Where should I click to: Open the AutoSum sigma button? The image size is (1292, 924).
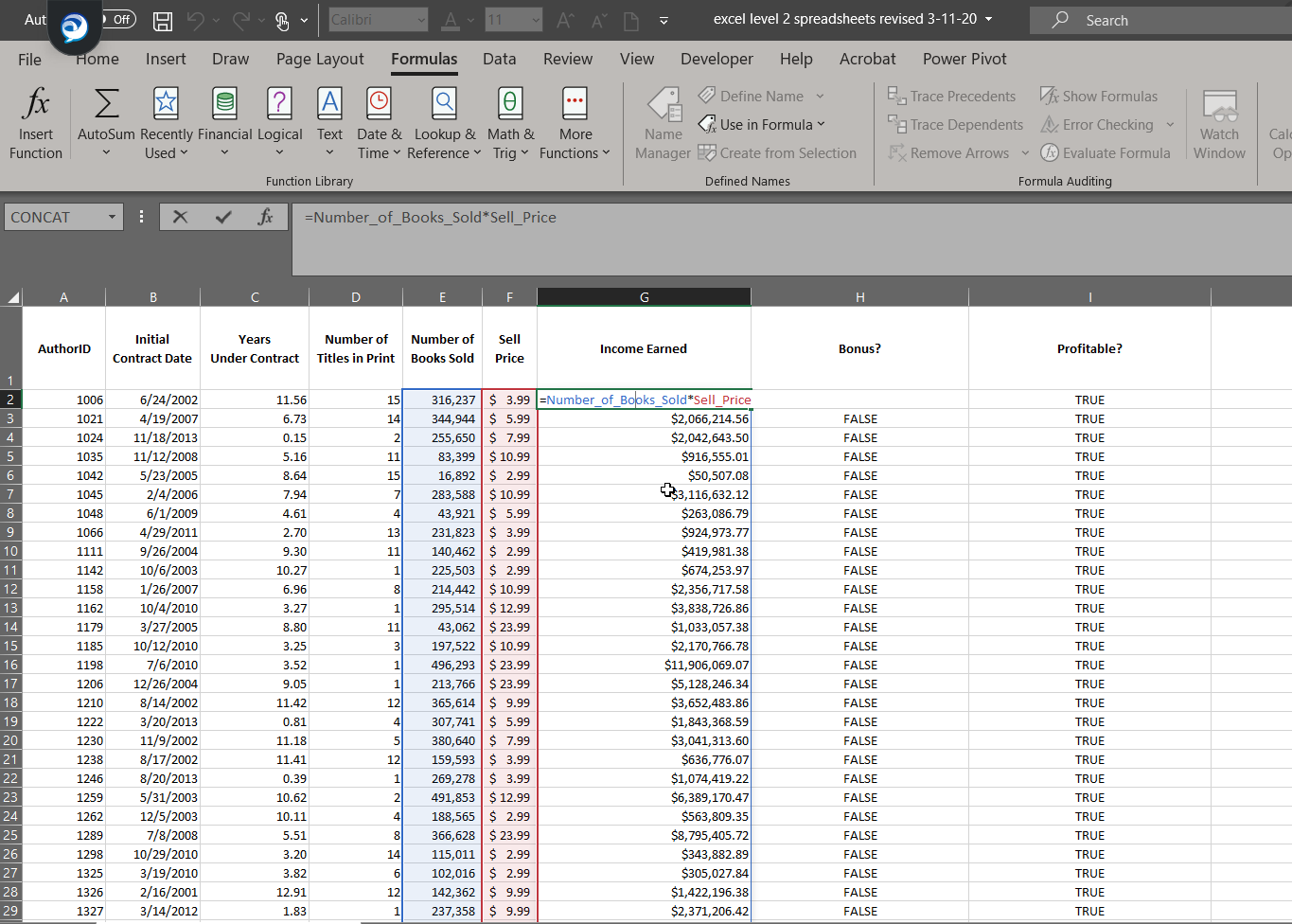click(106, 104)
